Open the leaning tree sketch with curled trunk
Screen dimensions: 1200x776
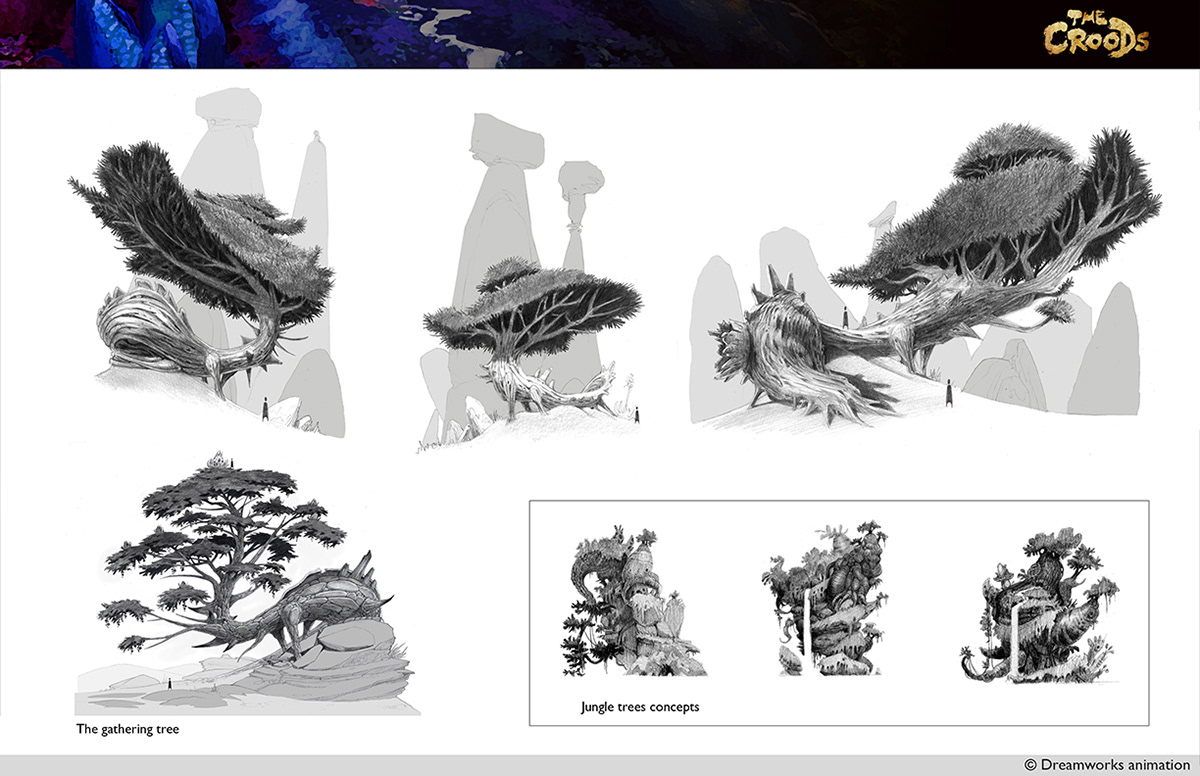pyautogui.click(x=207, y=263)
